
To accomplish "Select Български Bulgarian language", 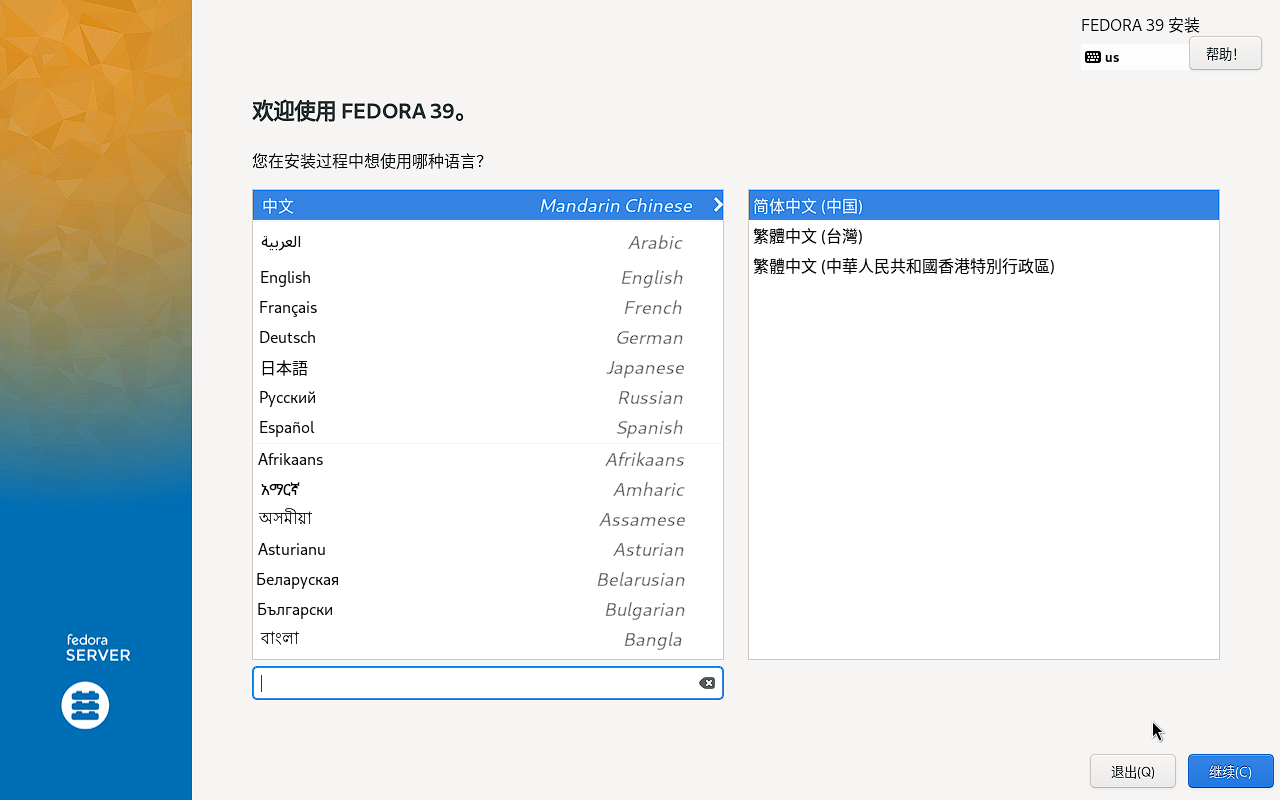I will pos(488,609).
